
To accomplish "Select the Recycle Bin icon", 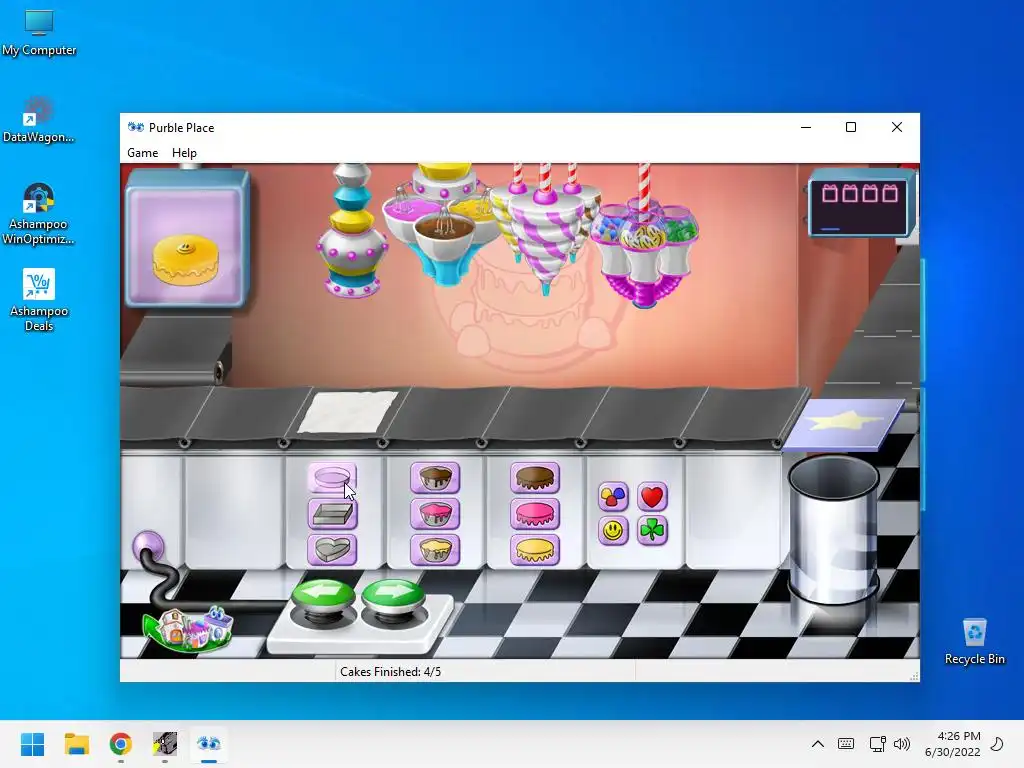I will coord(974,641).
